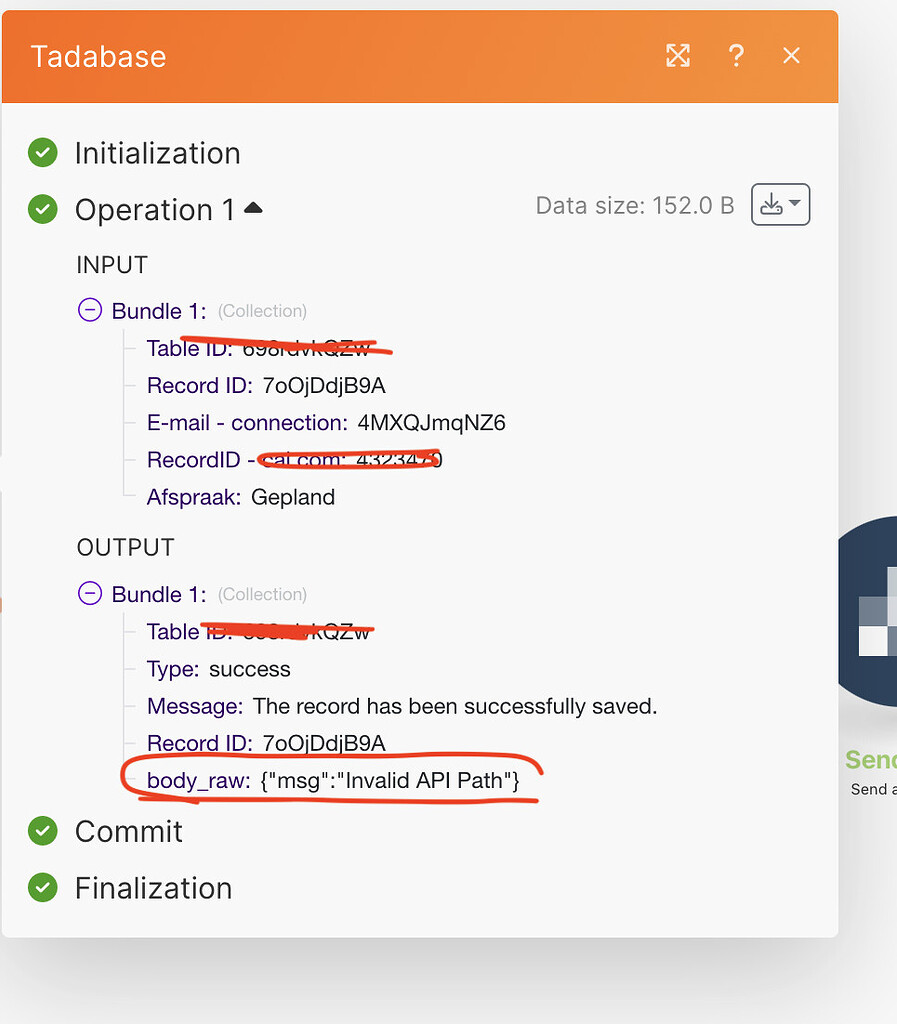This screenshot has height=1024, width=897.
Task: Collapse Bundle 1 under OUTPUT
Action: pyautogui.click(x=90, y=593)
